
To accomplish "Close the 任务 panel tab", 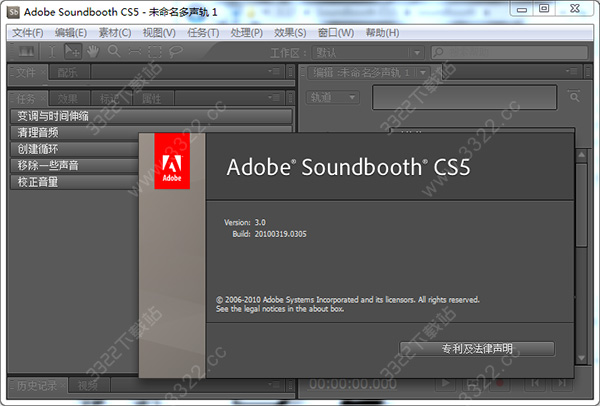I will tap(43, 98).
